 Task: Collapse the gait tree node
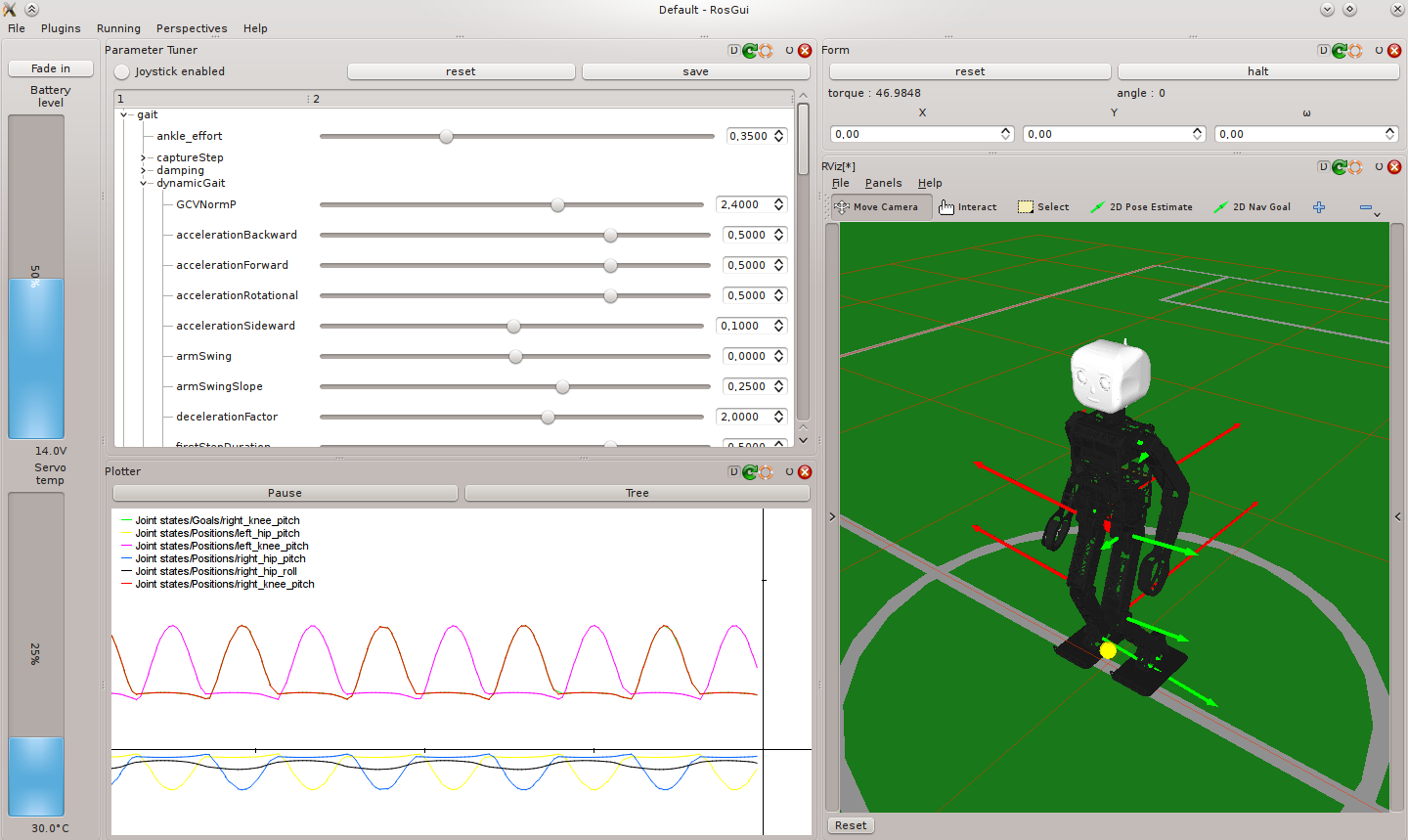pyautogui.click(x=124, y=115)
